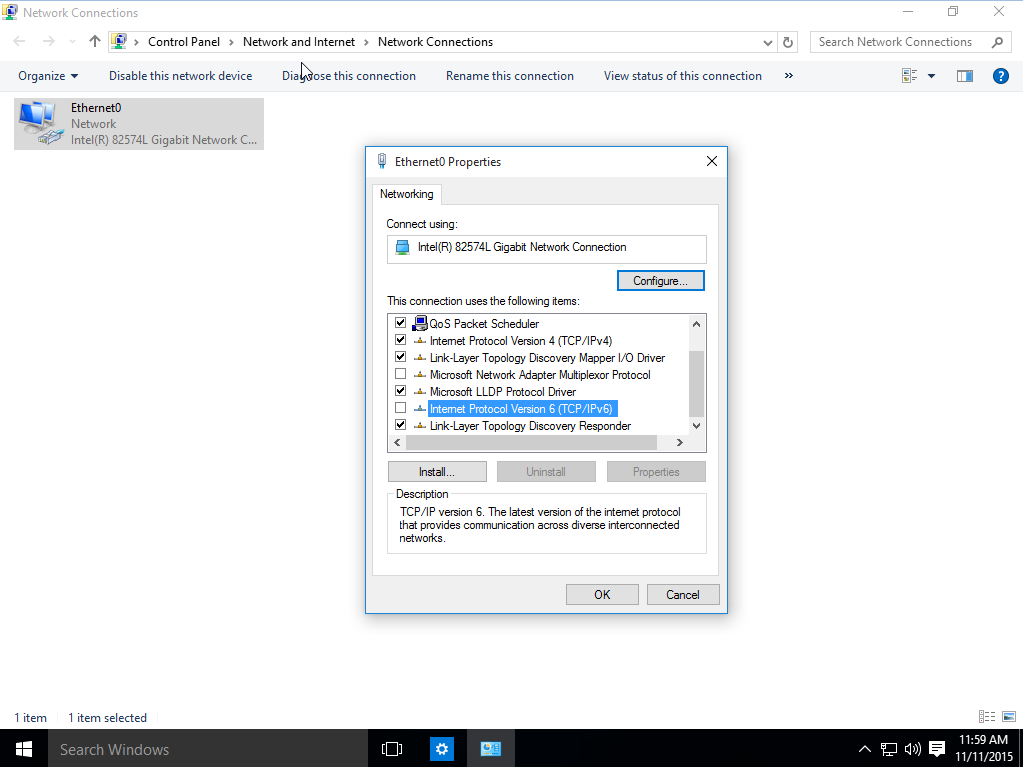The width and height of the screenshot is (1023, 767).
Task: Click the items list vertical scrollbar
Action: click(x=697, y=380)
